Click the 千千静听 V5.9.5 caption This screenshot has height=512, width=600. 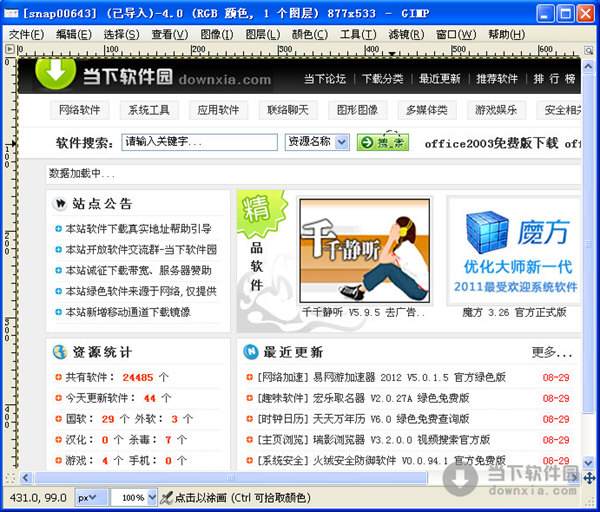point(363,313)
